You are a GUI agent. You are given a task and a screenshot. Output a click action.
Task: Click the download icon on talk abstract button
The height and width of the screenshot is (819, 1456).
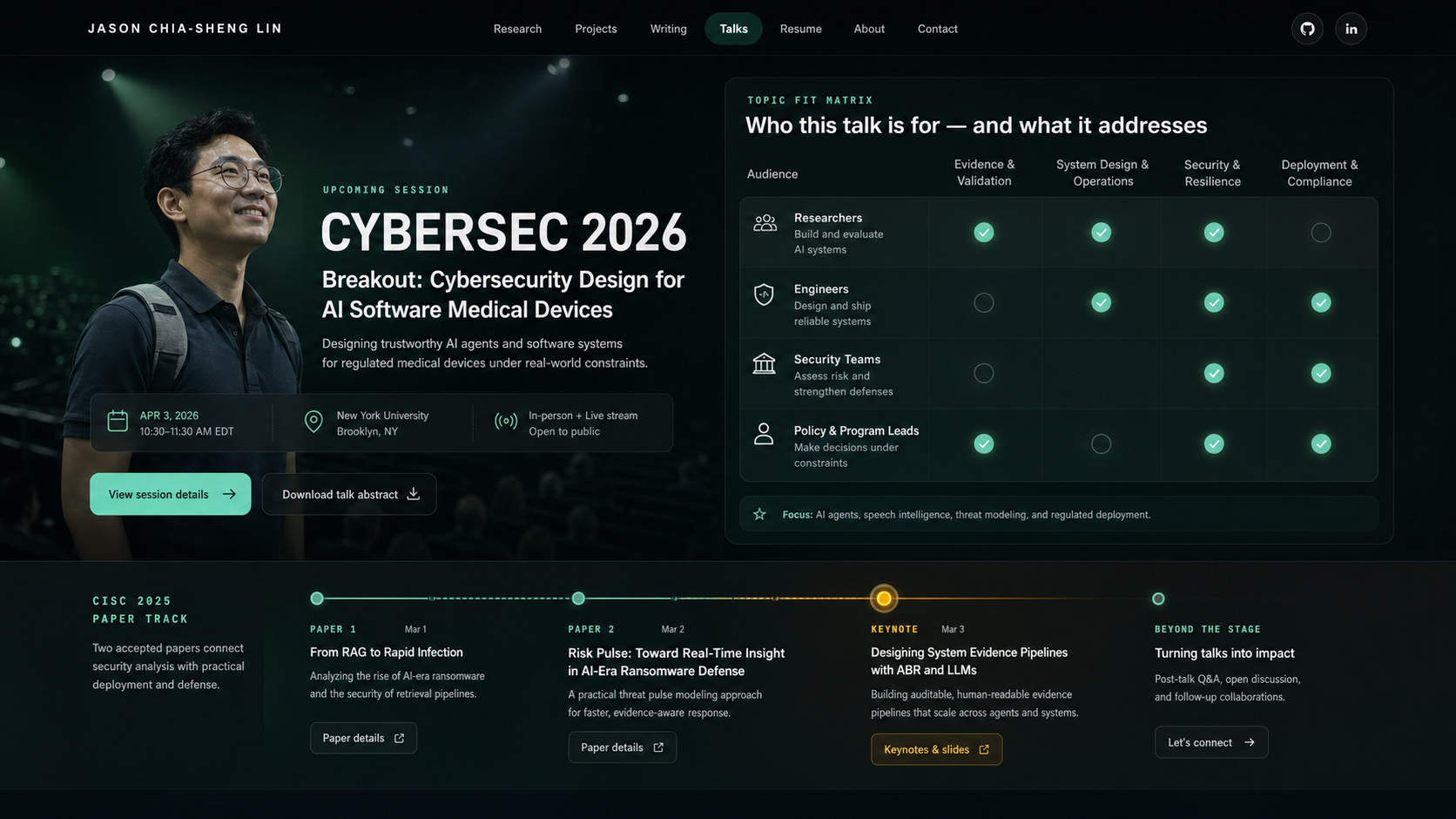pos(414,494)
